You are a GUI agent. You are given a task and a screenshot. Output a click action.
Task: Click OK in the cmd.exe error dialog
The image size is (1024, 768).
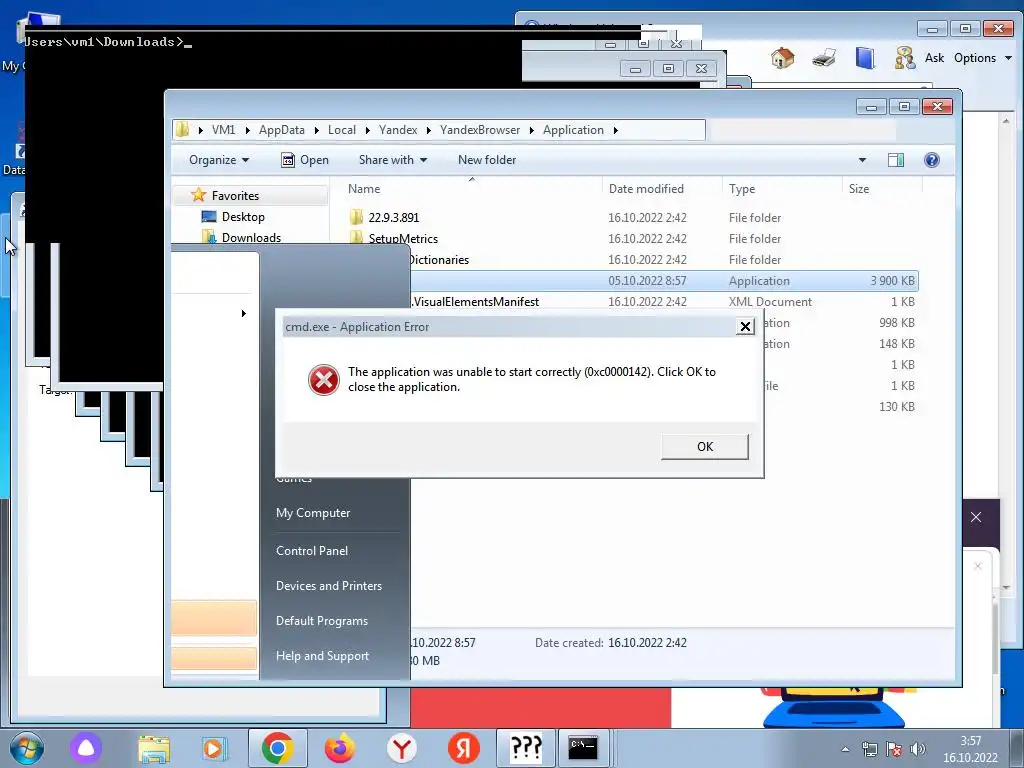[705, 447]
